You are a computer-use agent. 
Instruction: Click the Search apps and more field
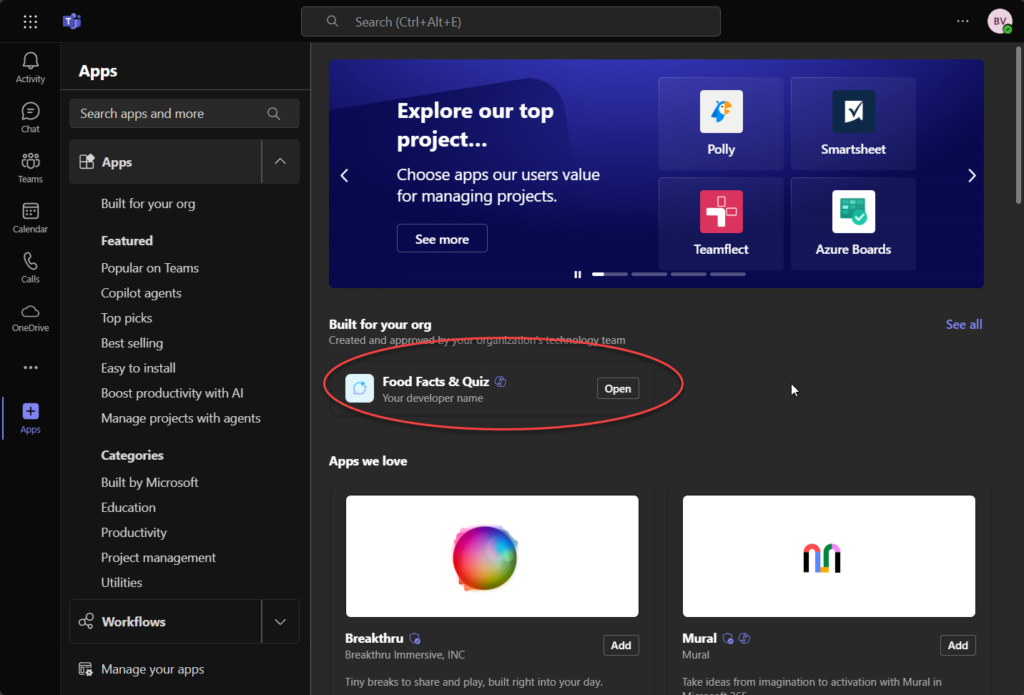[184, 114]
